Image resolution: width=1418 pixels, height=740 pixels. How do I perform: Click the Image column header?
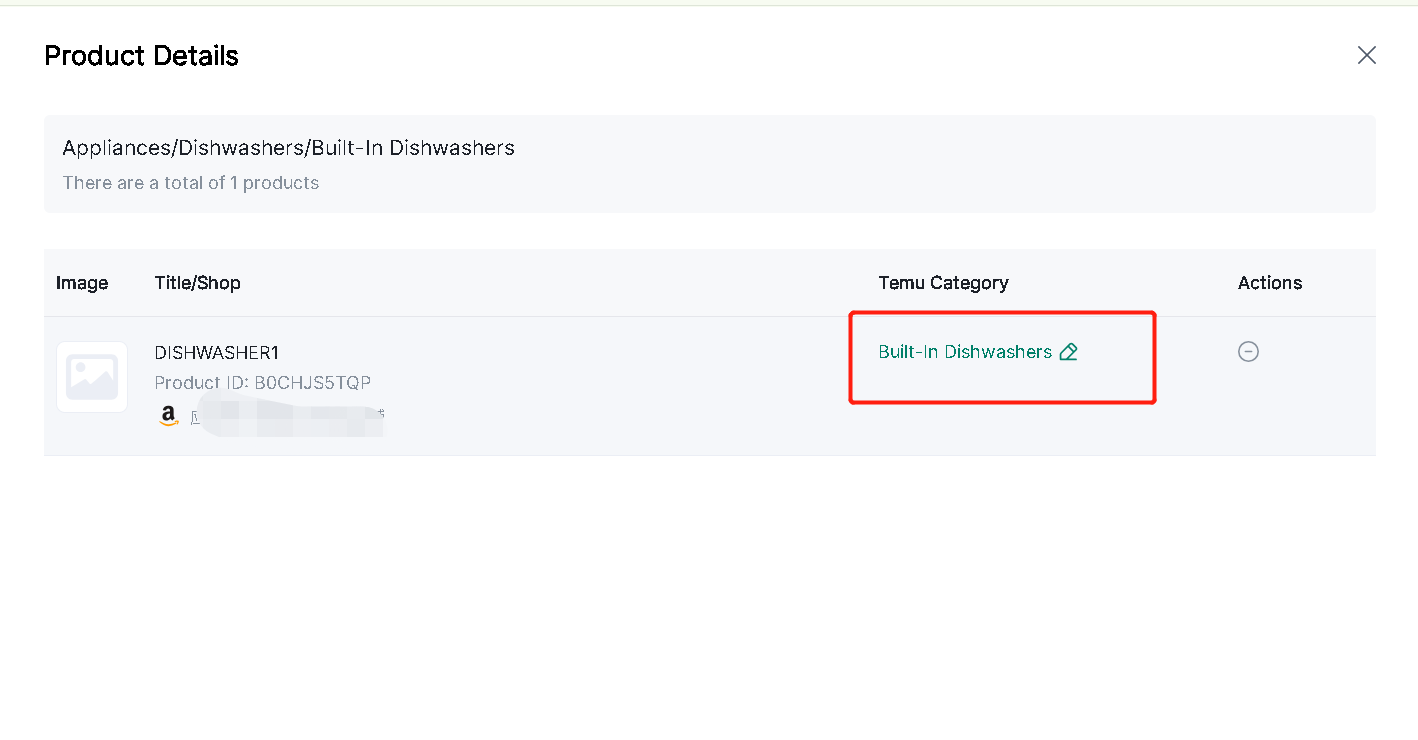[x=82, y=283]
